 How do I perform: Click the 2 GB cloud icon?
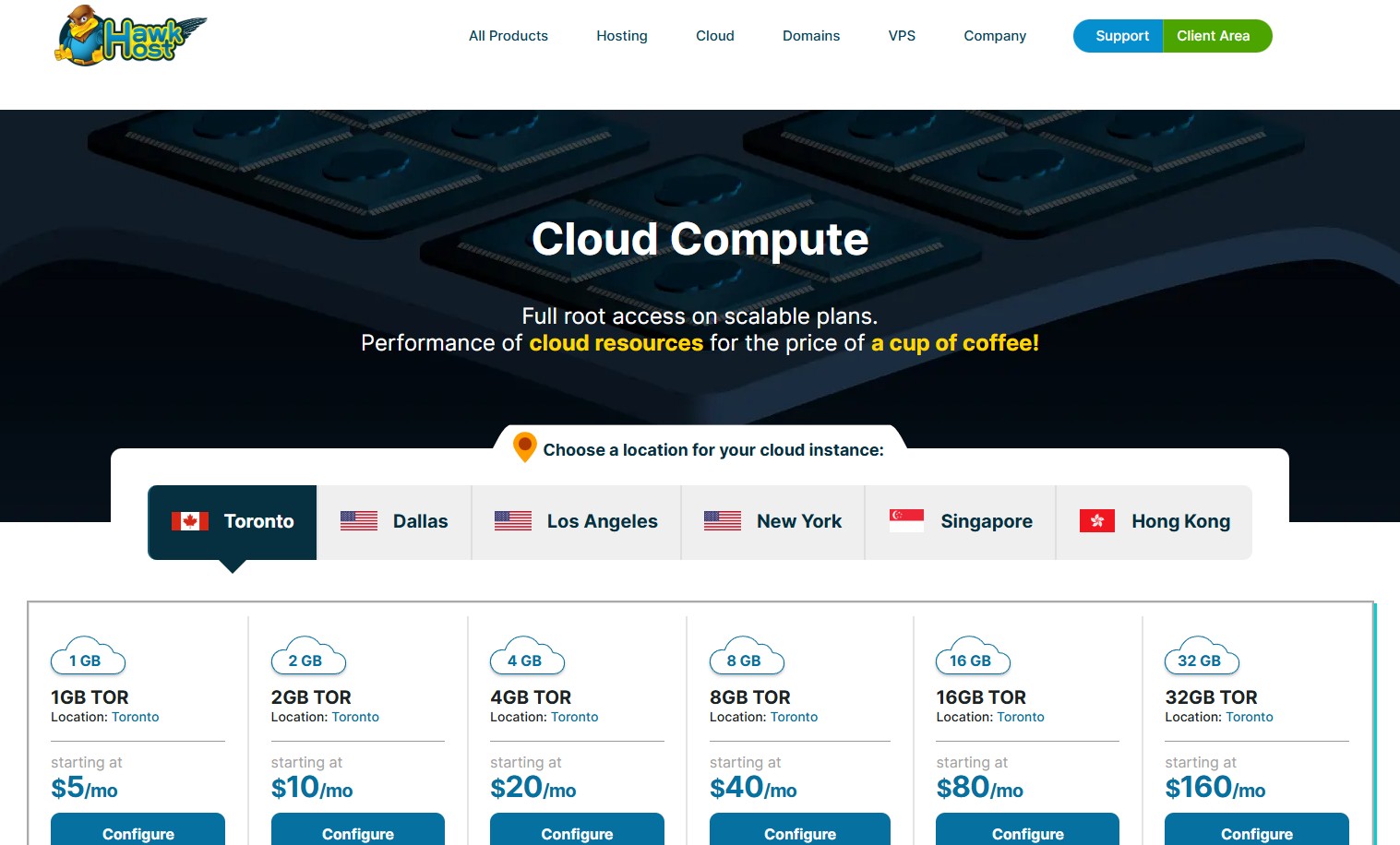pos(308,656)
